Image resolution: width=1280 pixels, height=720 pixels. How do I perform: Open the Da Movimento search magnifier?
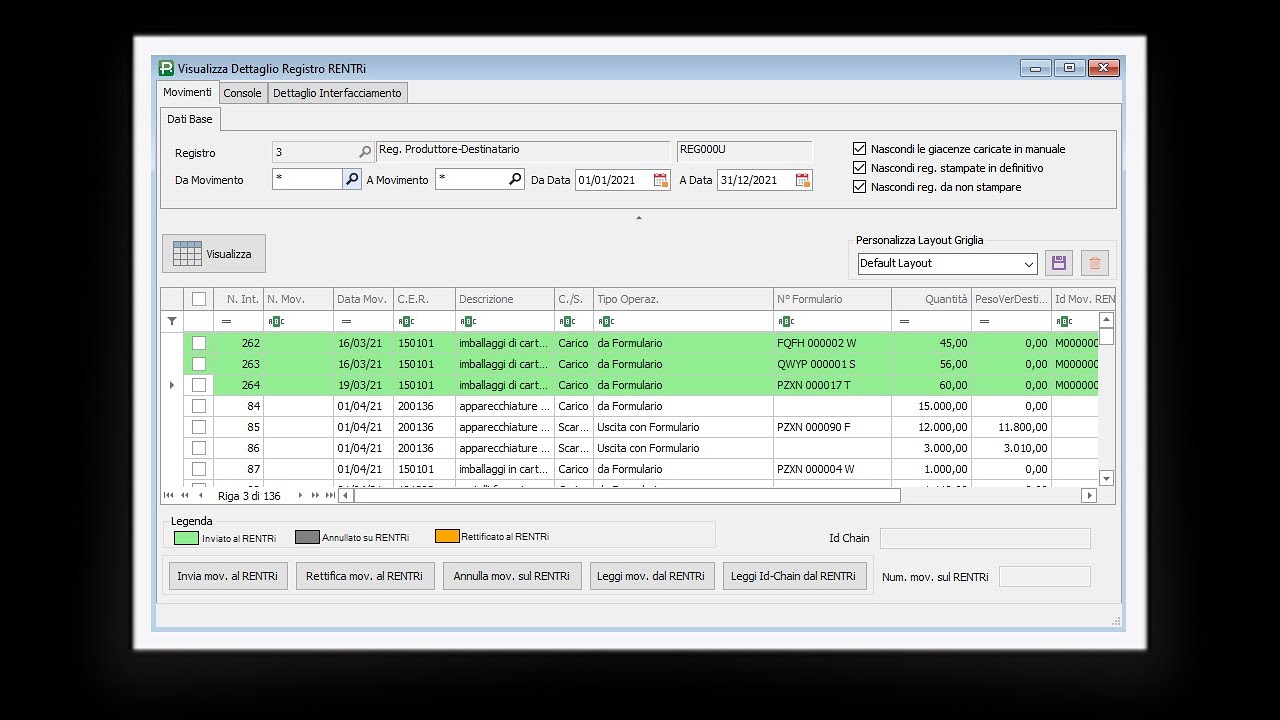352,179
